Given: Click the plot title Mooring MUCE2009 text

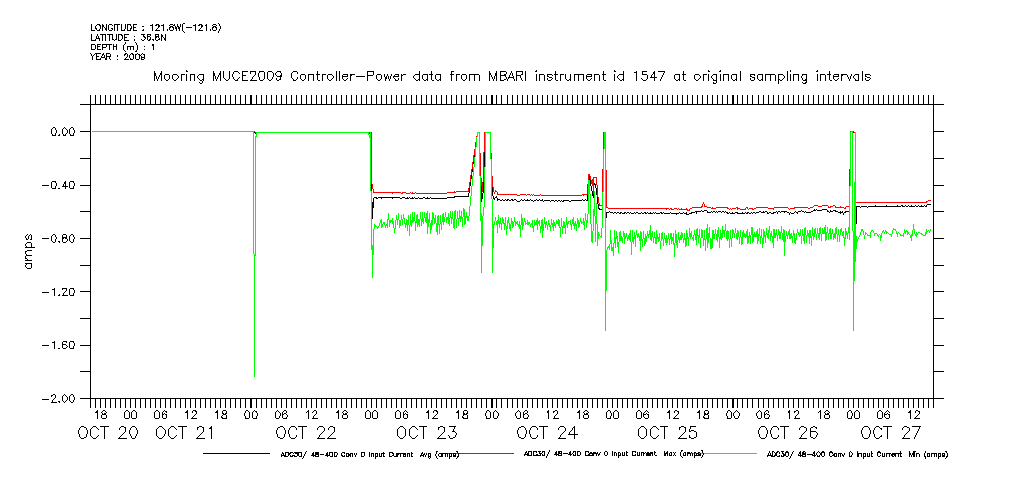Looking at the screenshot, I should pyautogui.click(x=510, y=76).
